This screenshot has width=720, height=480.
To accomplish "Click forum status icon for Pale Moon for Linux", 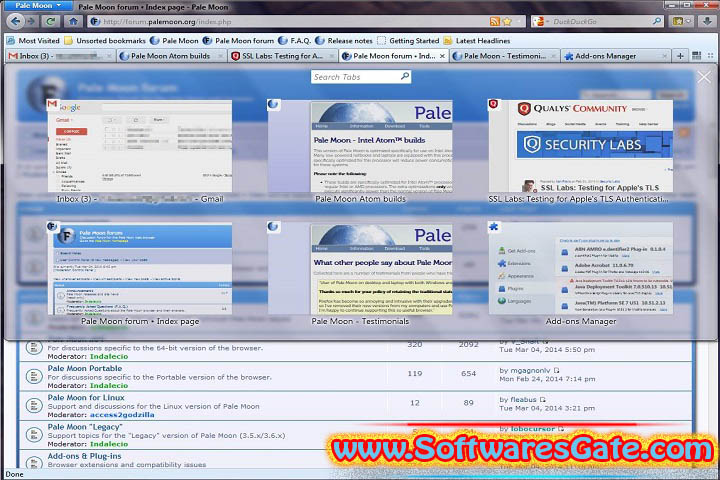I will pos(34,406).
